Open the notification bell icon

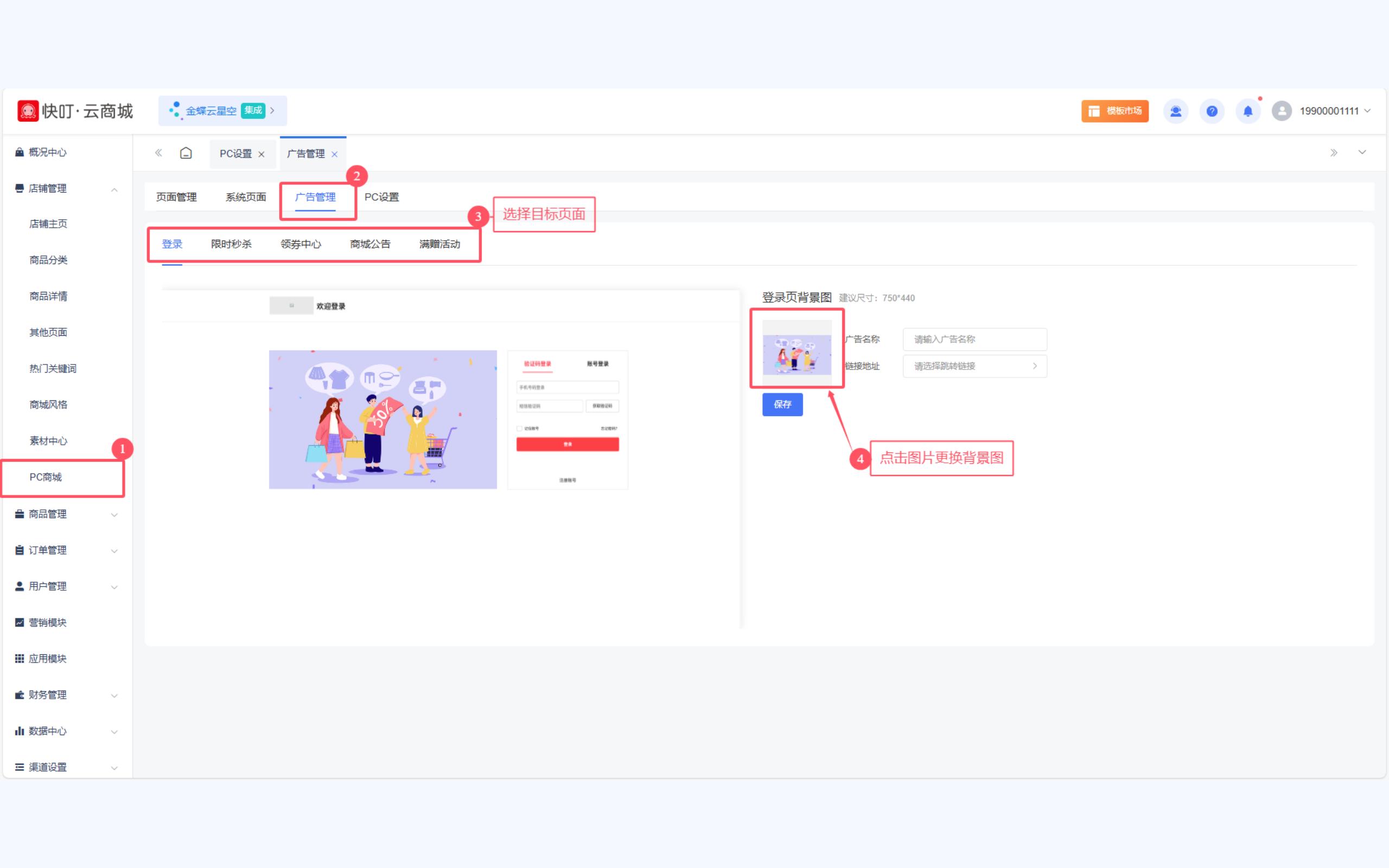pos(1248,111)
